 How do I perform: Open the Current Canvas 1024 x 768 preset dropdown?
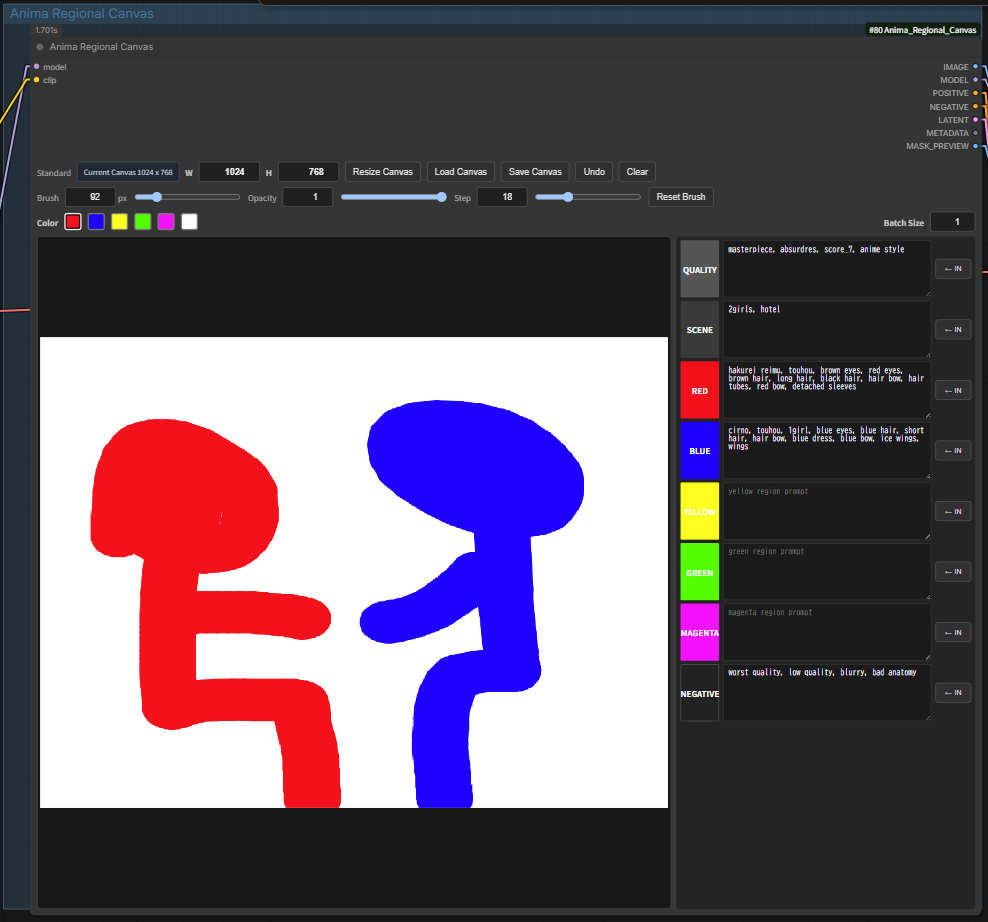tap(128, 172)
